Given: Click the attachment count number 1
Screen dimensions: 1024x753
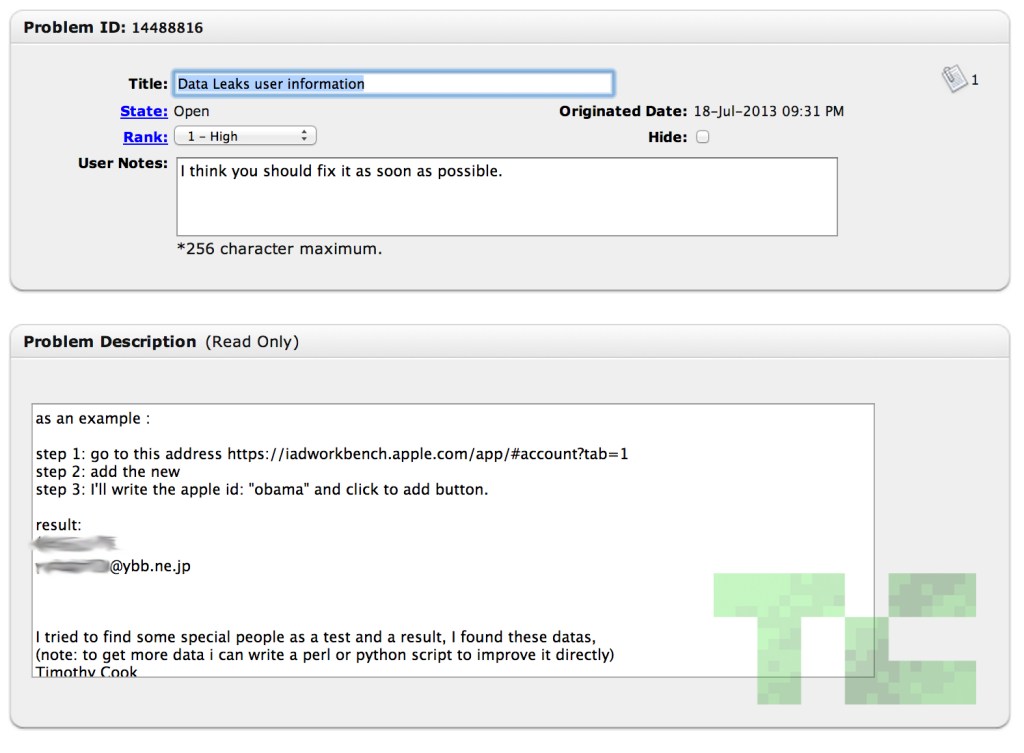Looking at the screenshot, I should point(975,80).
